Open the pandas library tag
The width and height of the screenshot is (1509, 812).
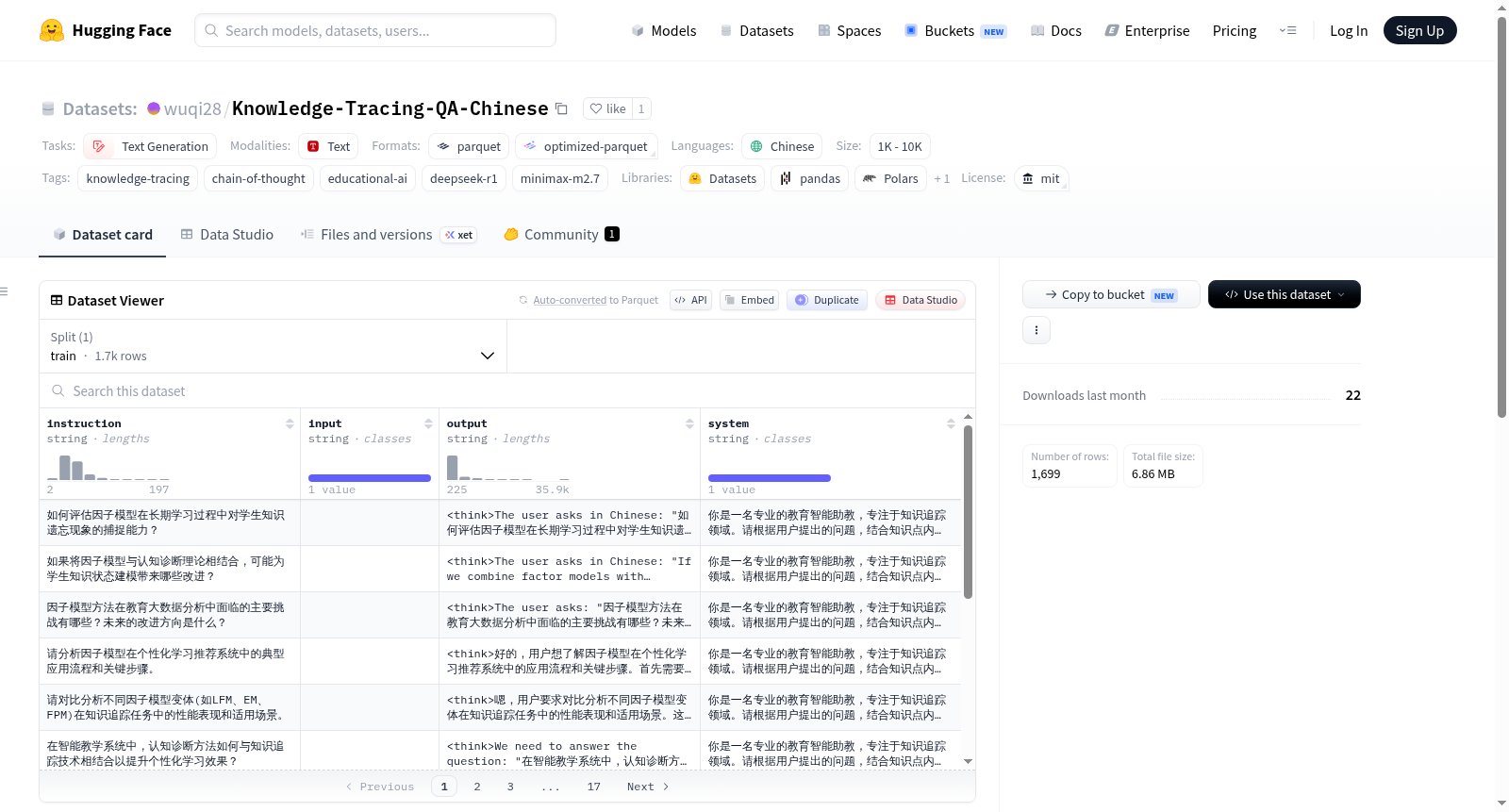coord(810,178)
